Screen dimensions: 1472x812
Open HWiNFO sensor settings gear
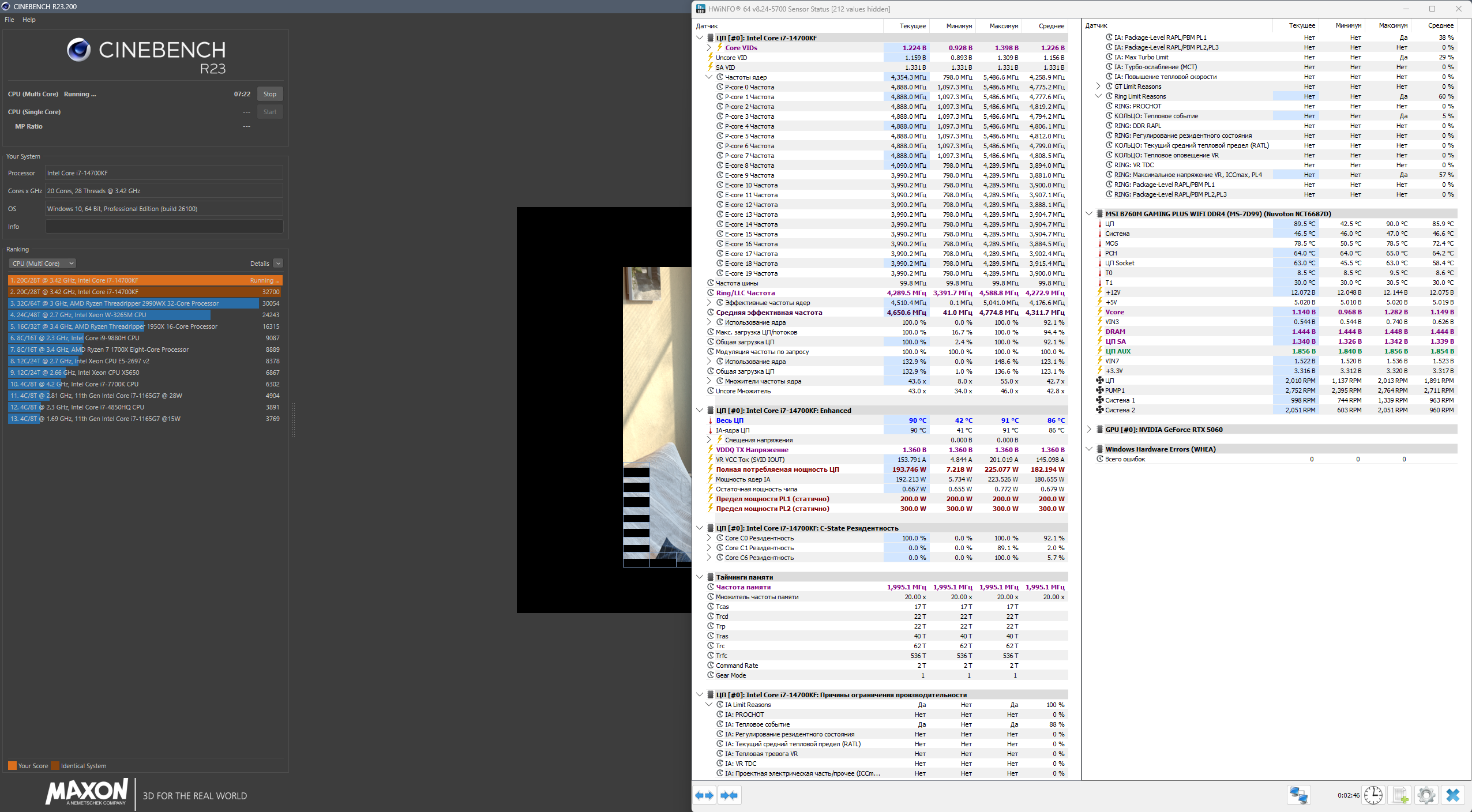pyautogui.click(x=1426, y=795)
